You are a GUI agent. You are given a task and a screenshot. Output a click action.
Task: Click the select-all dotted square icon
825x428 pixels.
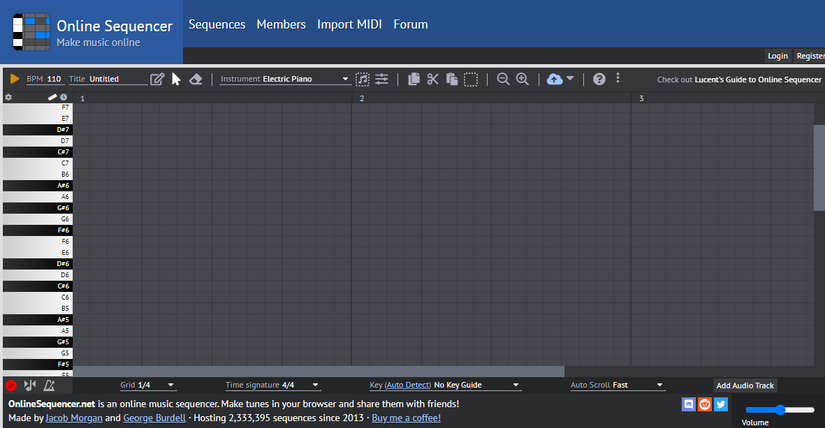click(471, 79)
